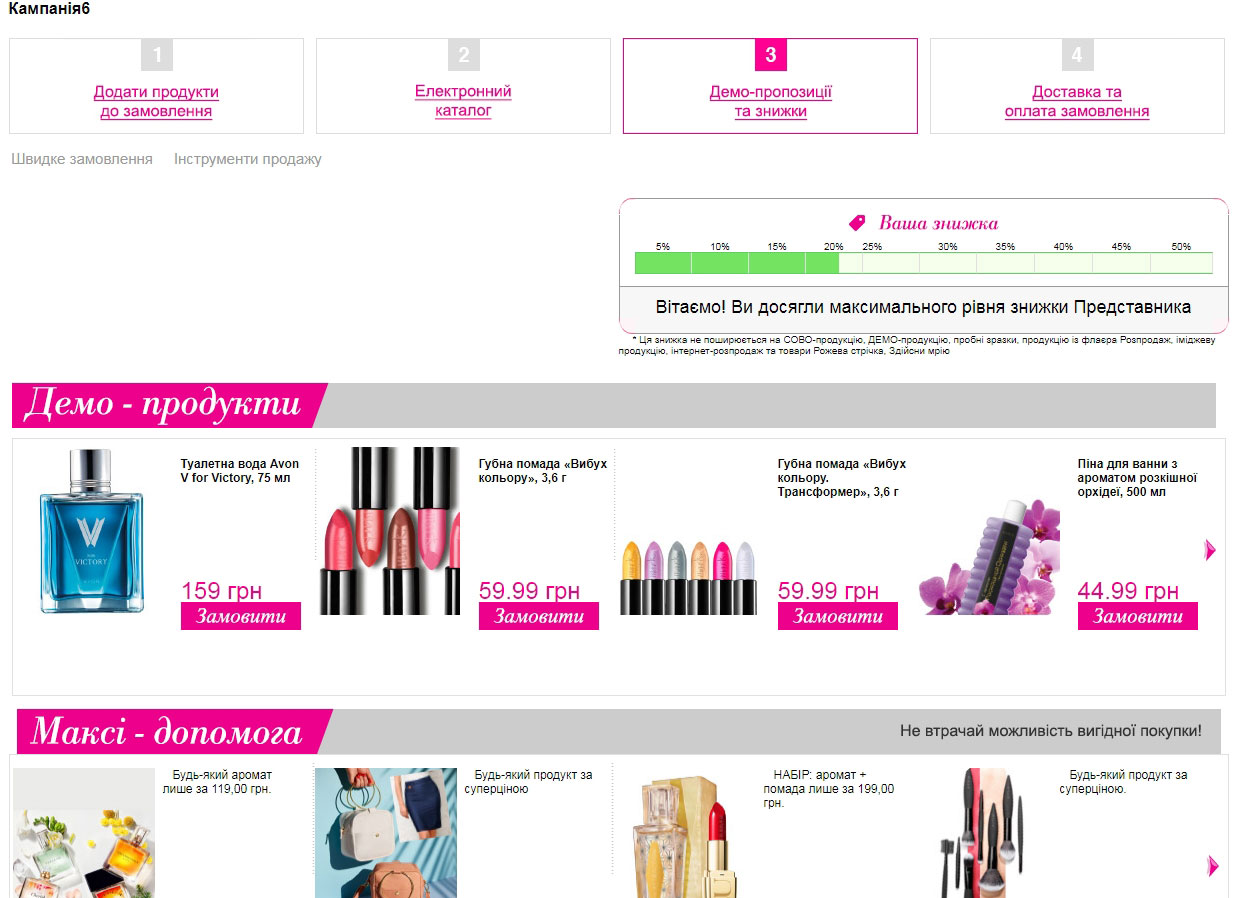Order Avon V for Victory with Замовити
The image size is (1244, 898).
coord(241,616)
